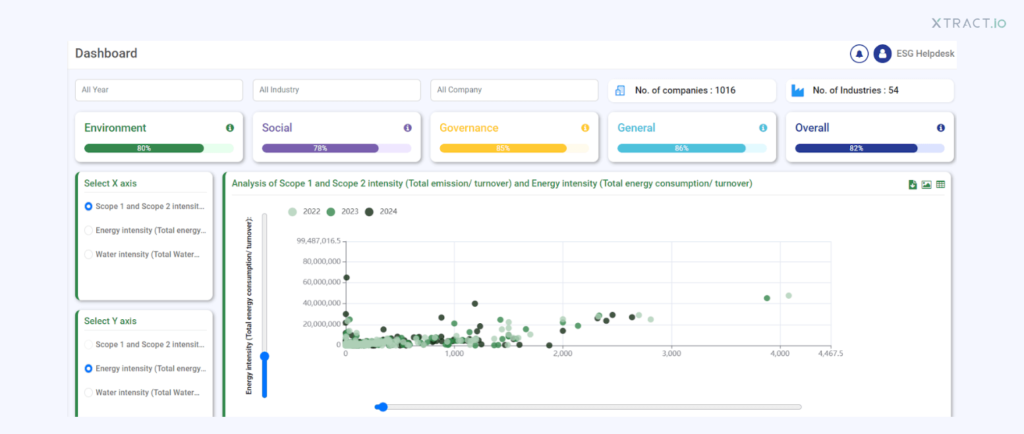Viewport: 1024px width, 434px height.
Task: Click the Social 78% progress bar
Action: [336, 148]
